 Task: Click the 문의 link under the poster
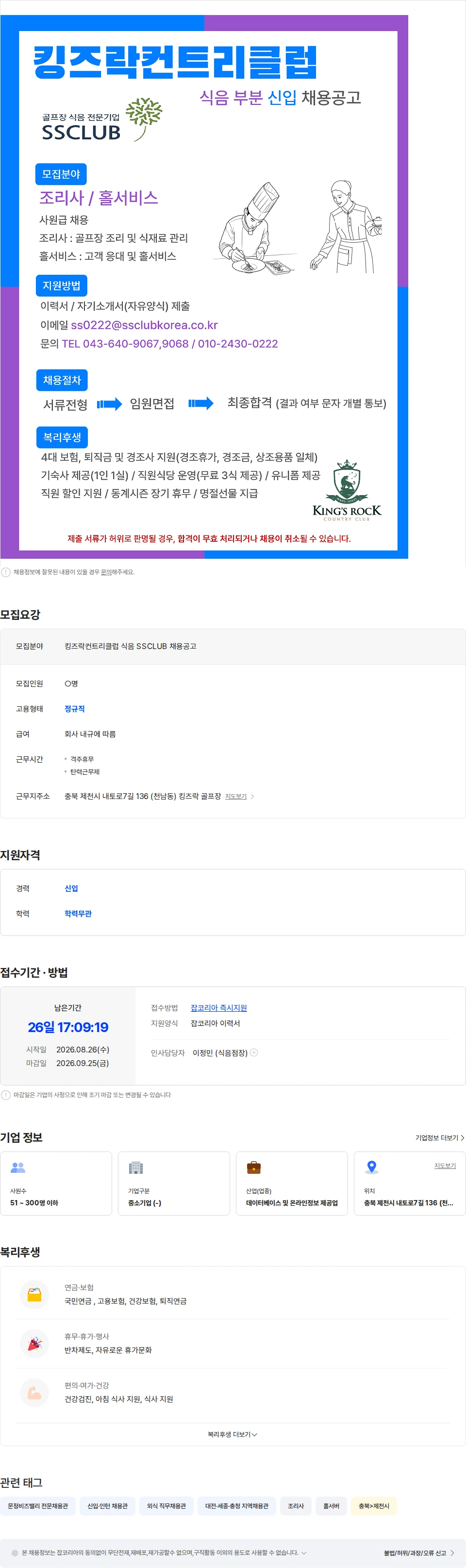106,572
